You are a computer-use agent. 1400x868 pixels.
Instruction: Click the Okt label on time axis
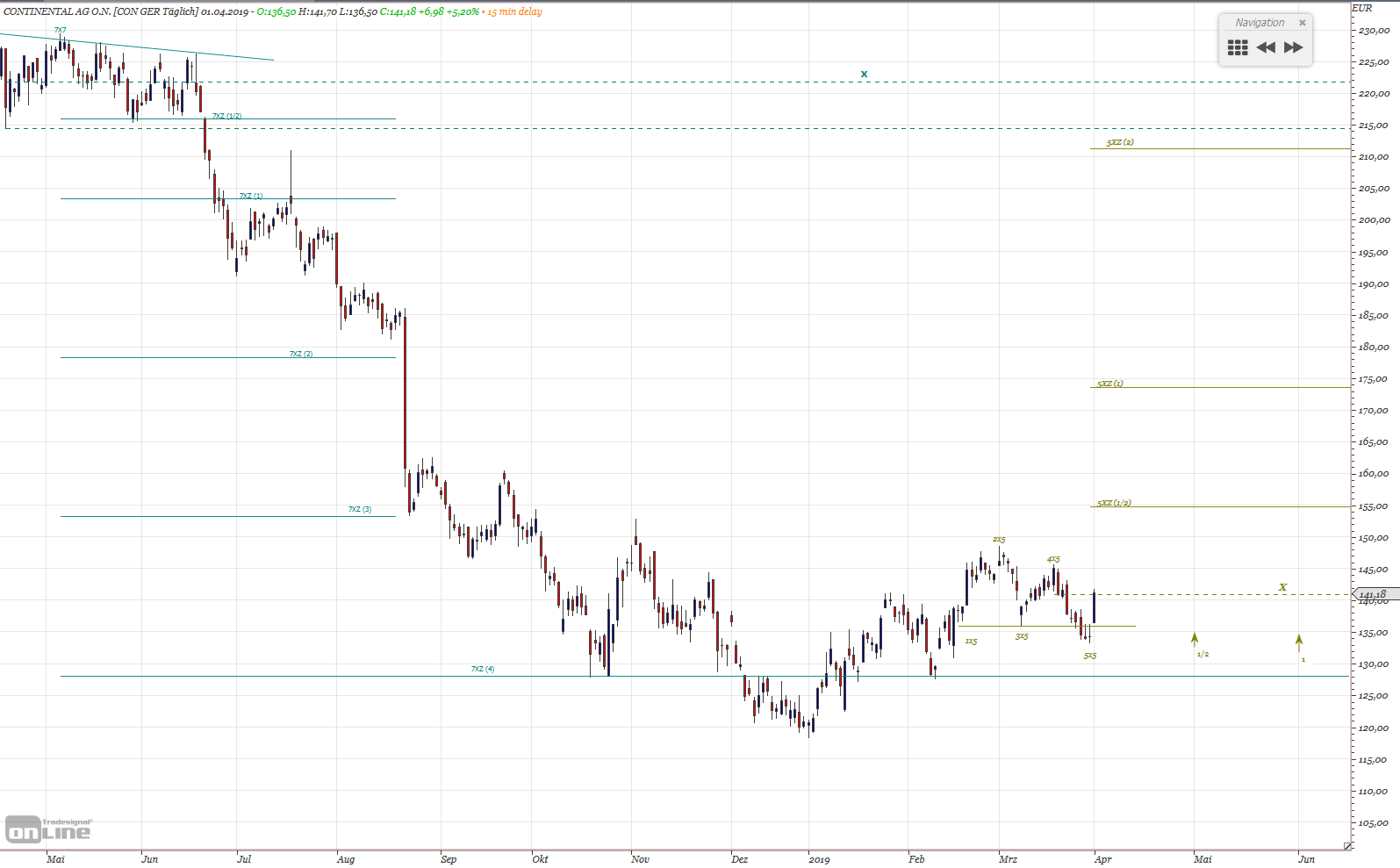pyautogui.click(x=540, y=859)
